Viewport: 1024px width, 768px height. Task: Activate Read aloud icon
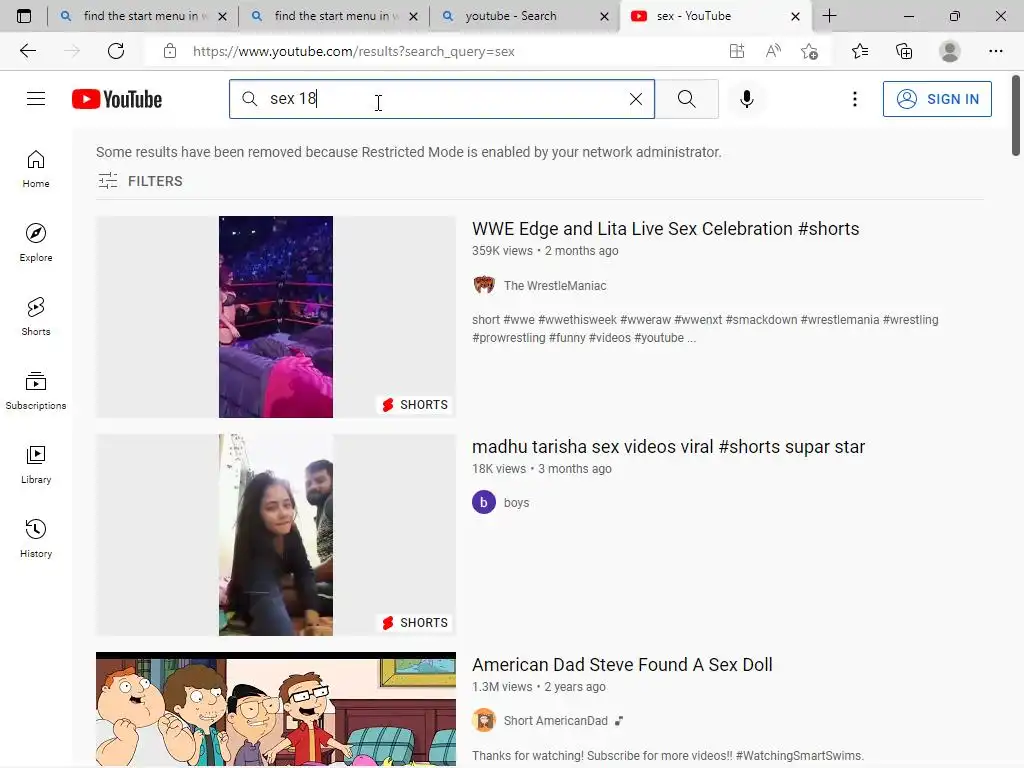coord(773,51)
